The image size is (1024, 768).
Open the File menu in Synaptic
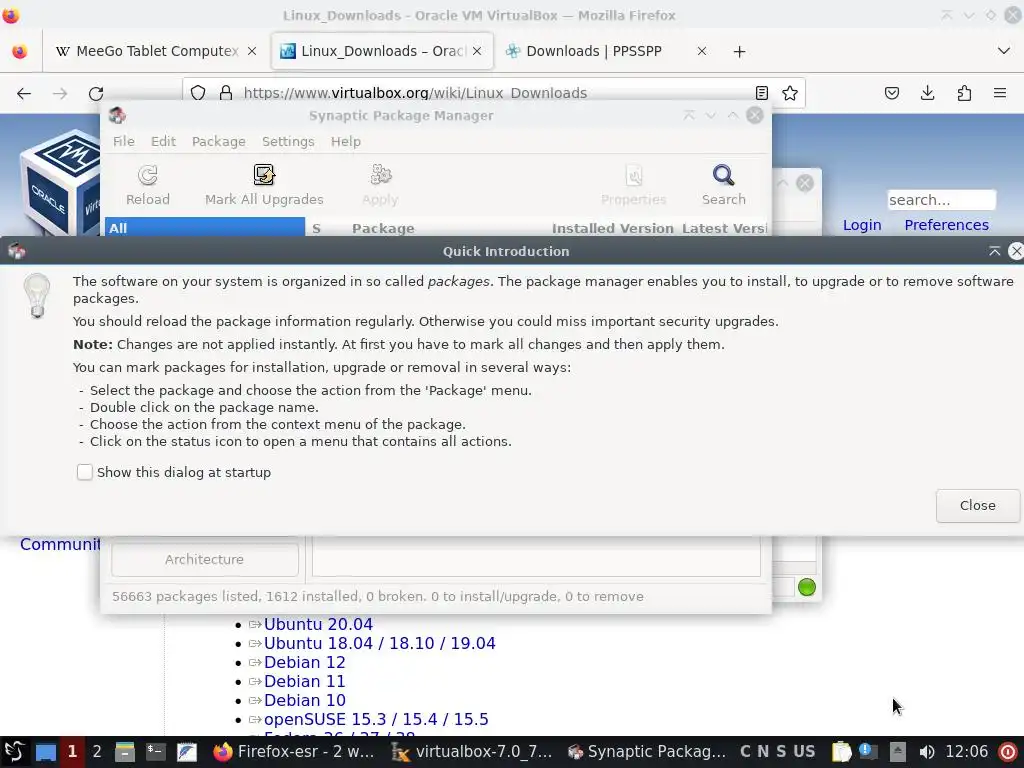(x=123, y=141)
